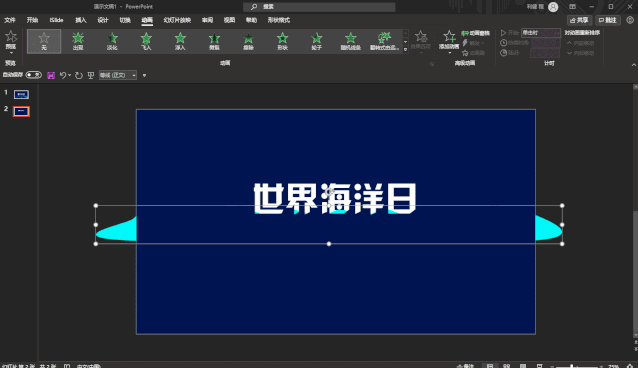Open the 帮助 (Help) tab
The image size is (638, 368).
[251, 20]
